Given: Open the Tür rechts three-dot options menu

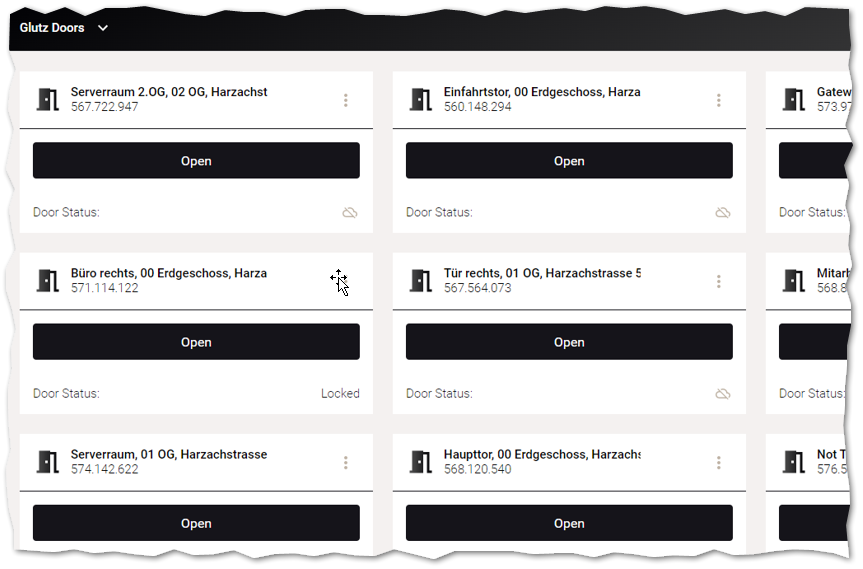Looking at the screenshot, I should [719, 281].
